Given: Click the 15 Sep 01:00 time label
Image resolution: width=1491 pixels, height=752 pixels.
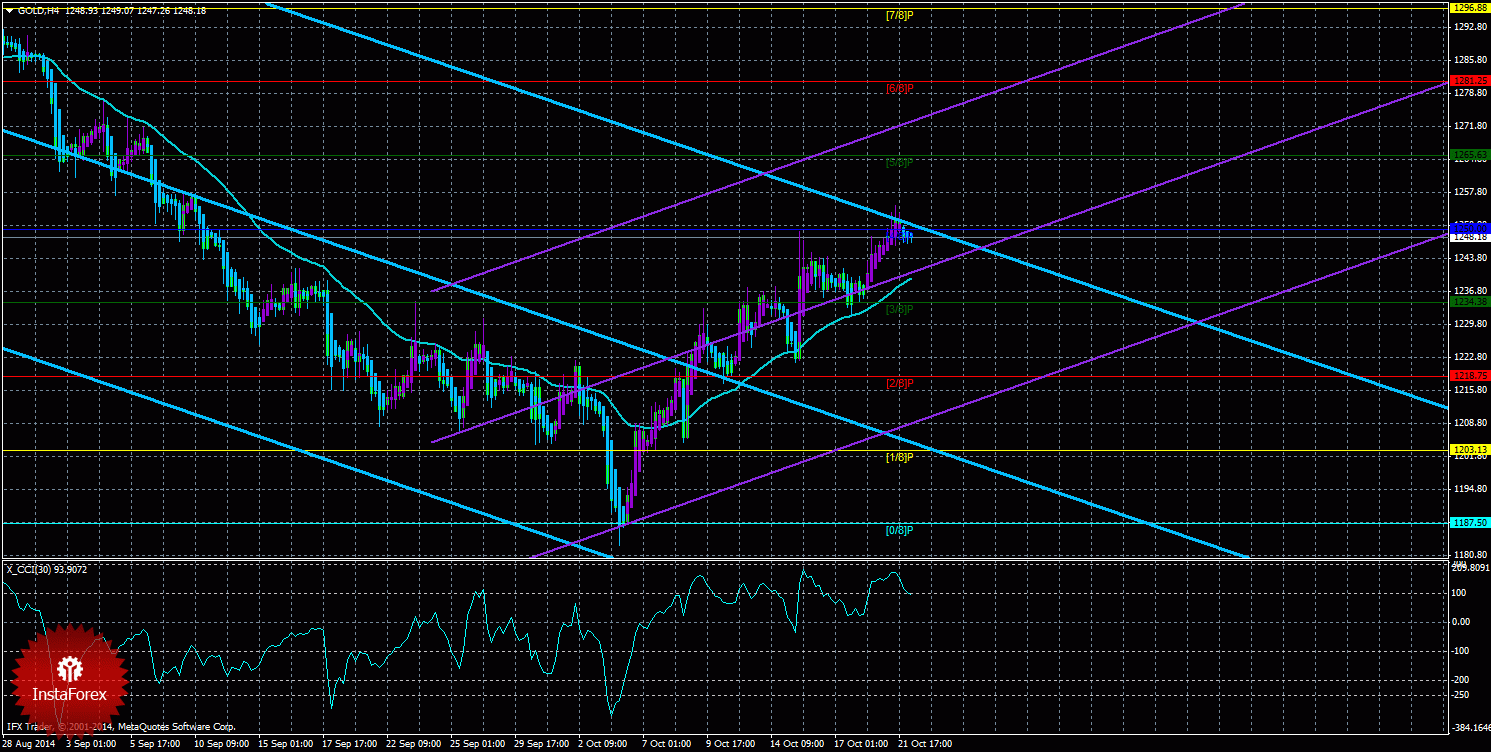Looking at the screenshot, I should coord(288,744).
